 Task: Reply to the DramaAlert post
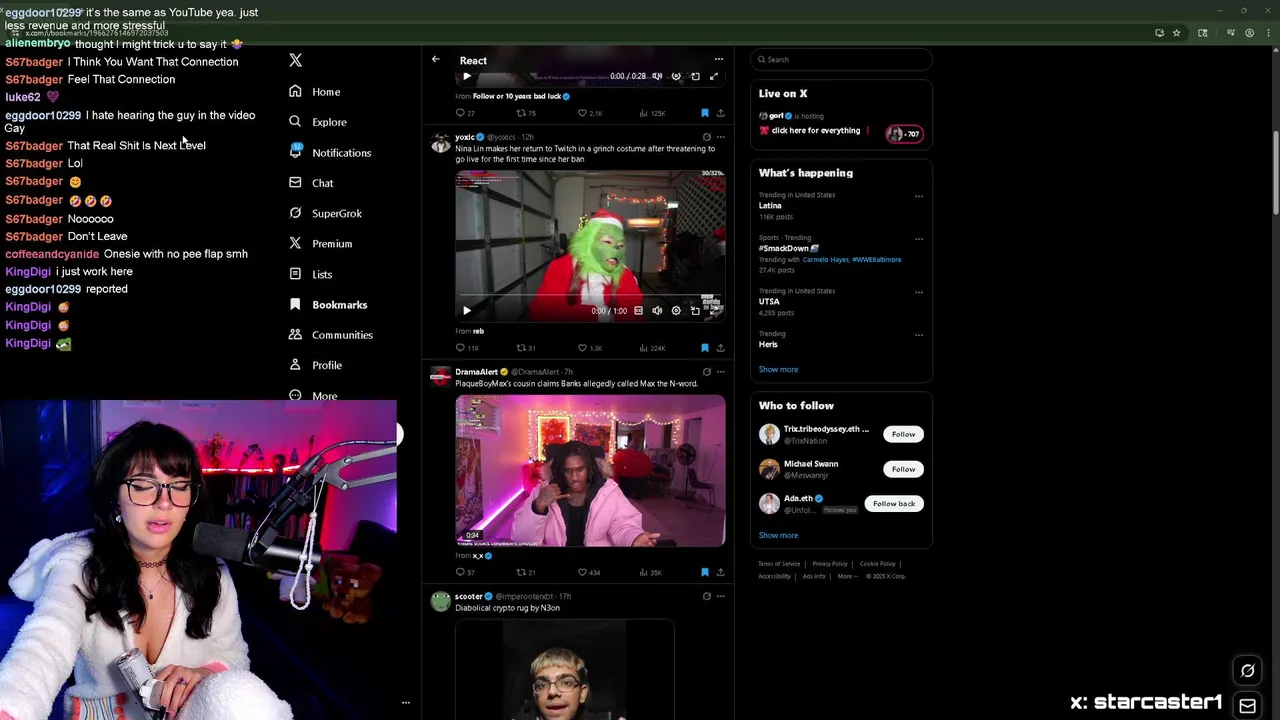click(x=465, y=573)
